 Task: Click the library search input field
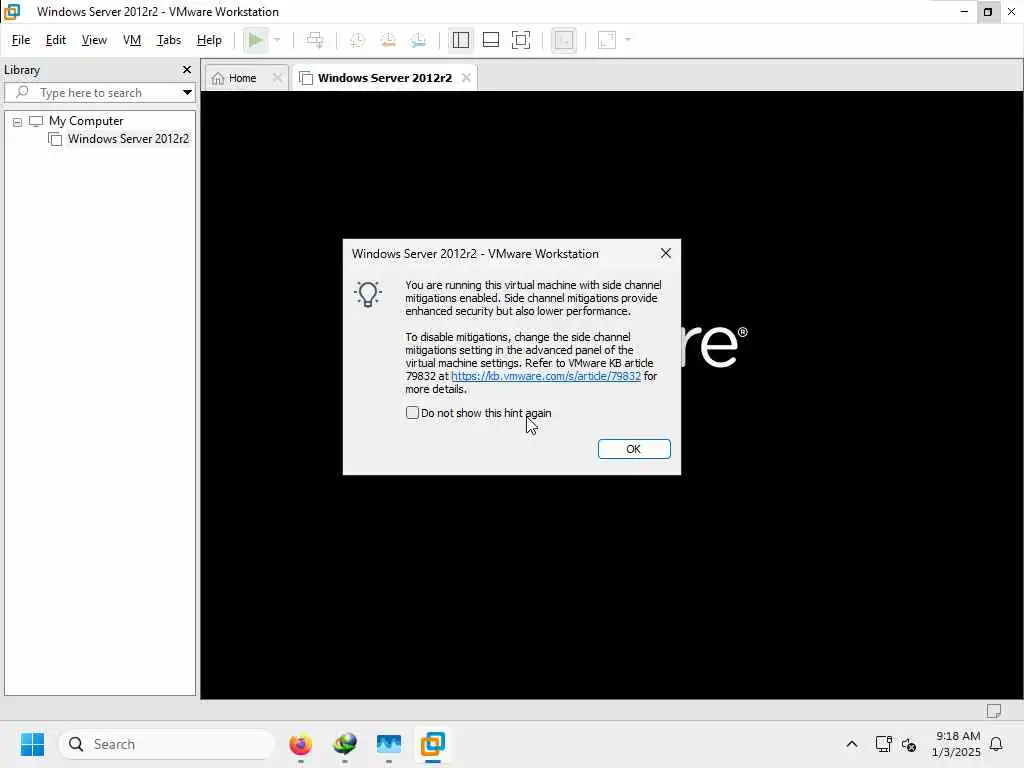(98, 93)
